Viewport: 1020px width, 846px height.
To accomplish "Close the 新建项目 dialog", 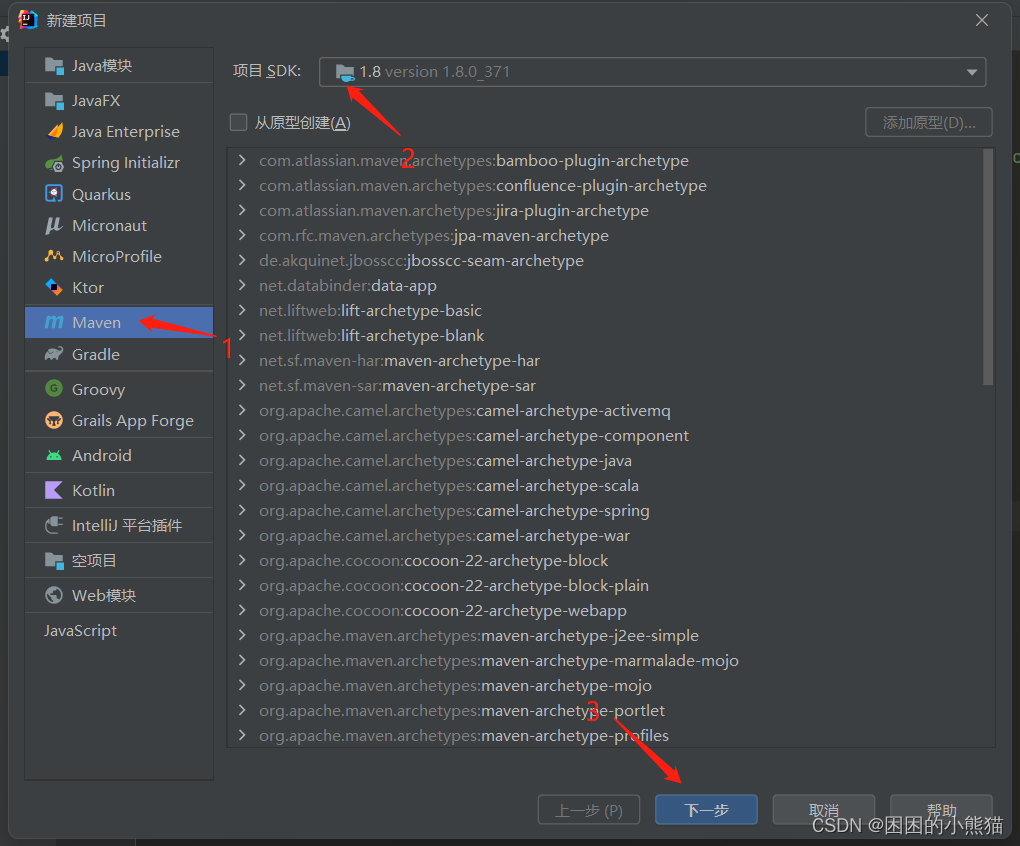I will 982,20.
